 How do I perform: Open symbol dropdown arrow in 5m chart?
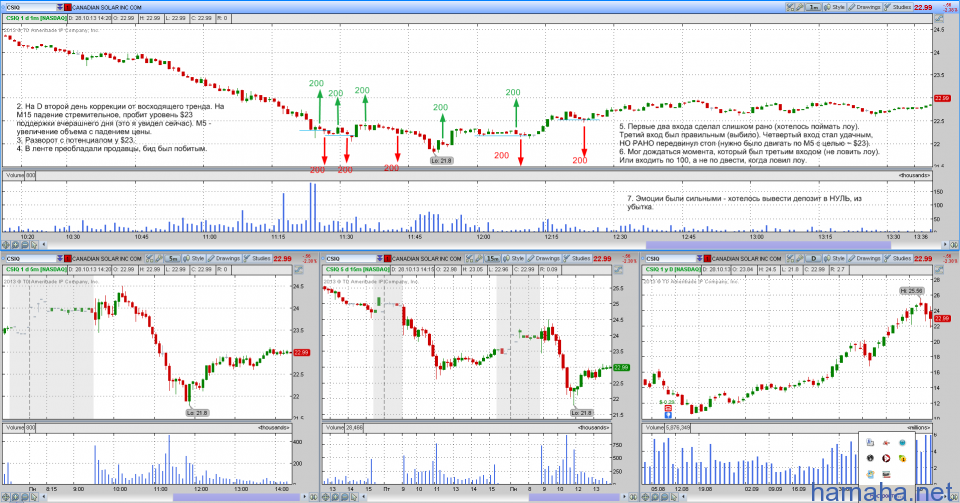pos(59,259)
